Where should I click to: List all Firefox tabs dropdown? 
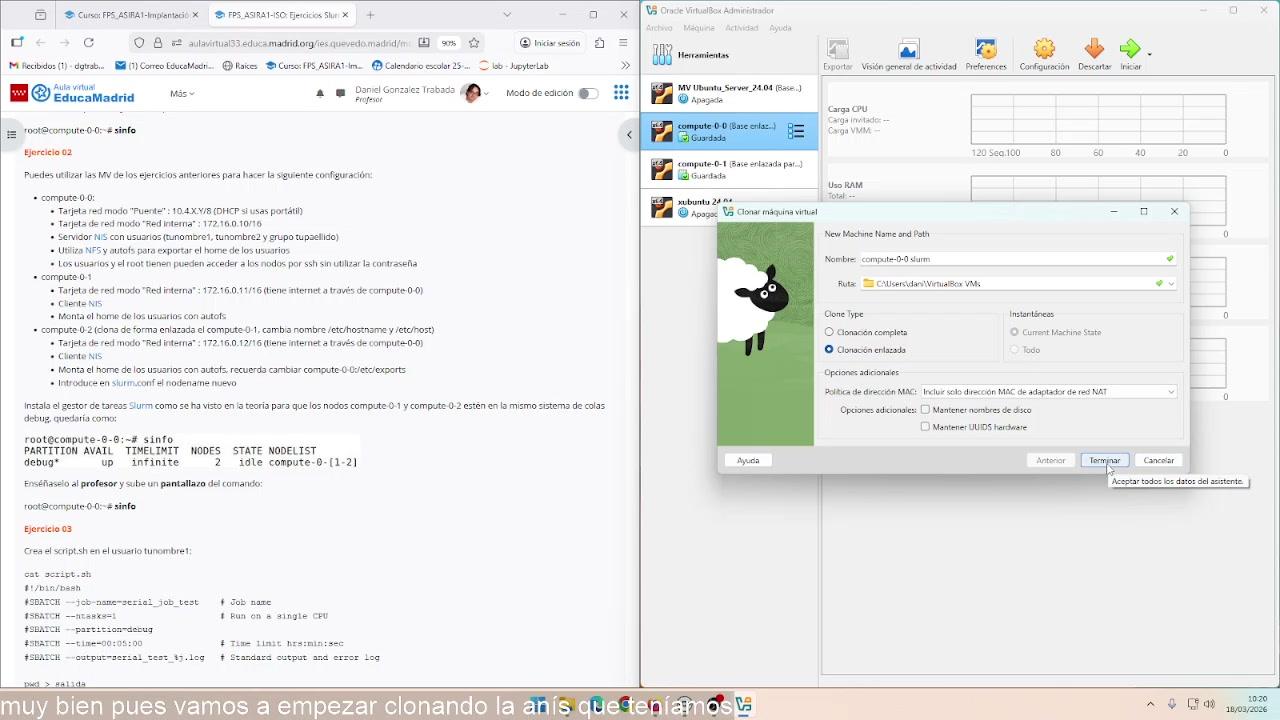pyautogui.click(x=507, y=15)
